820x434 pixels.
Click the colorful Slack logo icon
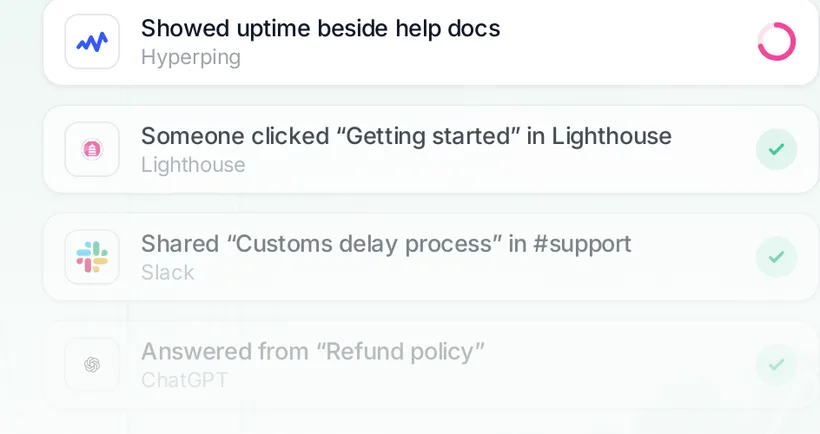point(92,257)
